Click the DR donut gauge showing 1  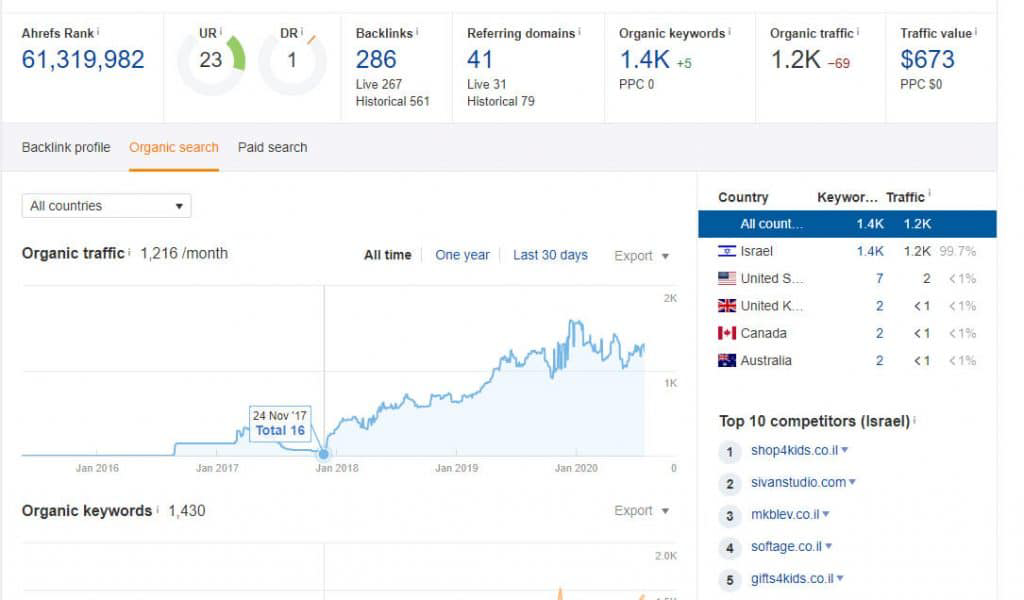tap(292, 61)
